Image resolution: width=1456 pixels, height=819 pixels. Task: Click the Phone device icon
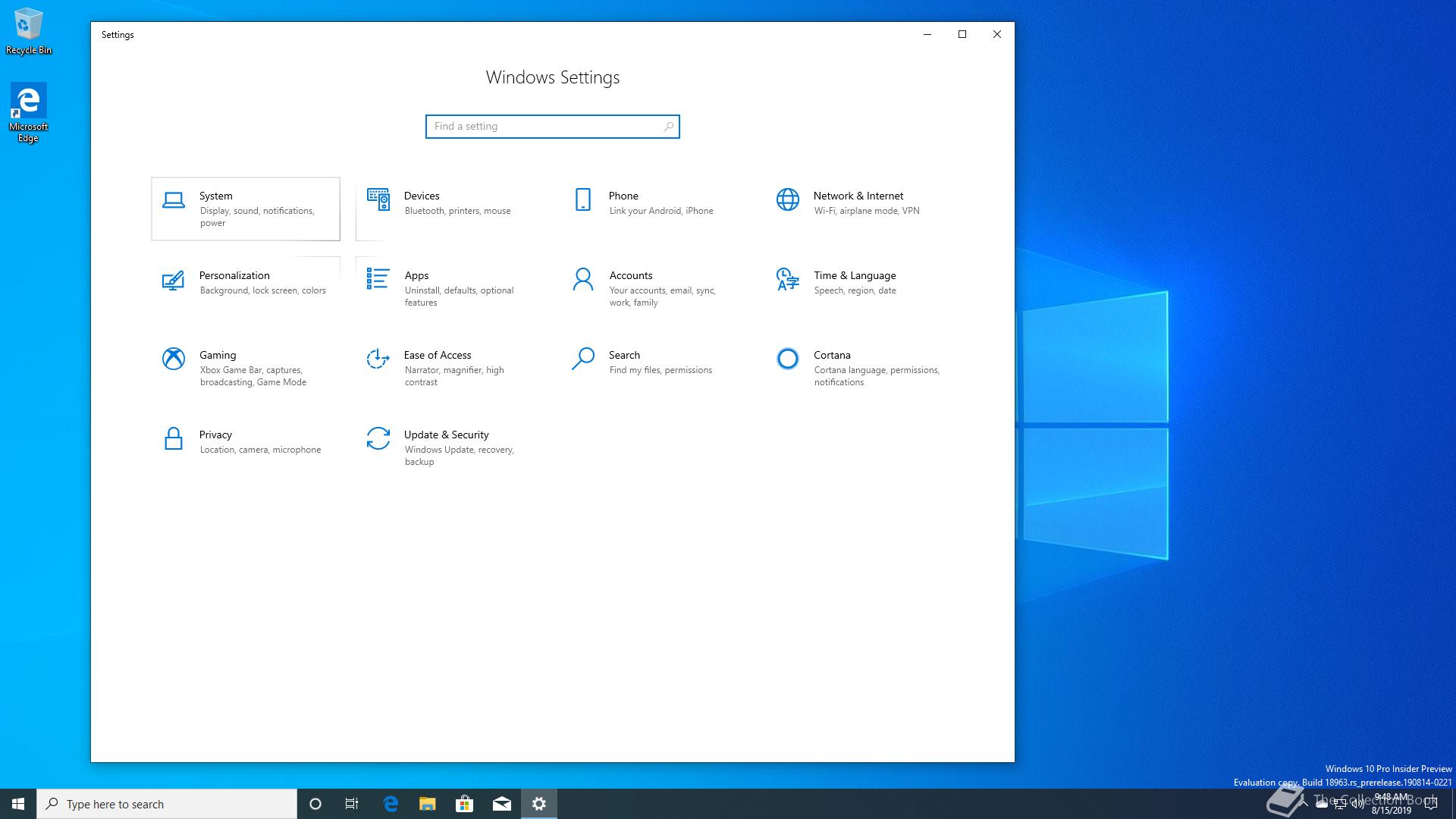tap(583, 199)
